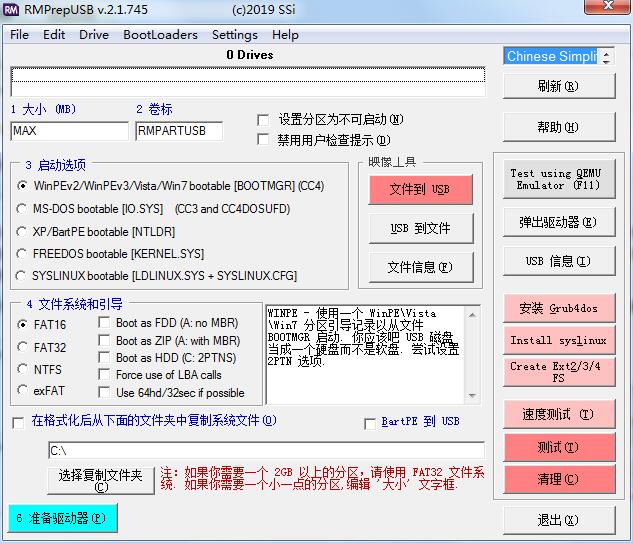Click 安装 Grub4dos button
Image resolution: width=633 pixels, height=543 pixels.
[558, 309]
